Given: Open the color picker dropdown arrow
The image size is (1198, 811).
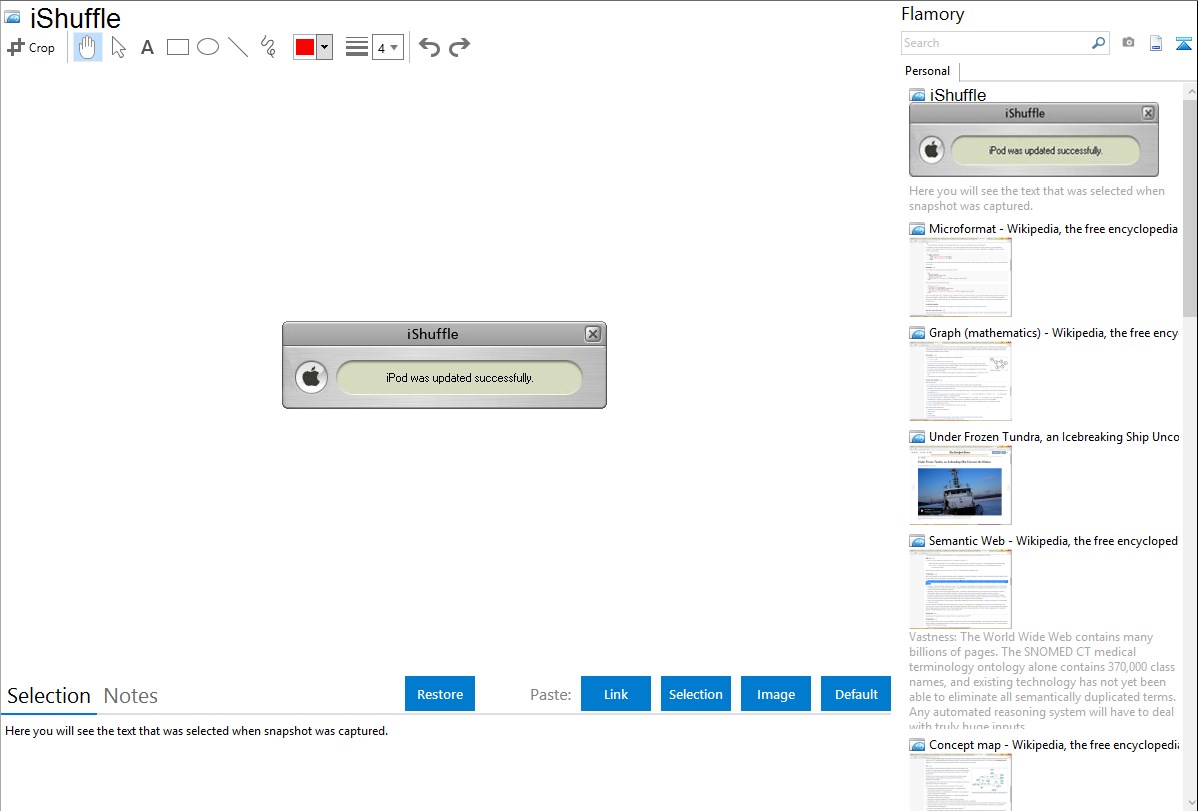Looking at the screenshot, I should tap(325, 47).
